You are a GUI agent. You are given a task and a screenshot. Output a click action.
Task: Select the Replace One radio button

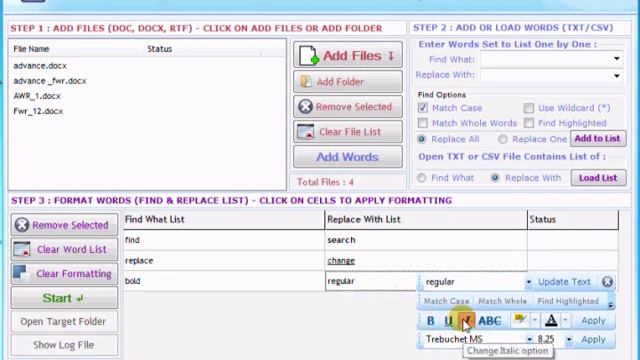502,139
